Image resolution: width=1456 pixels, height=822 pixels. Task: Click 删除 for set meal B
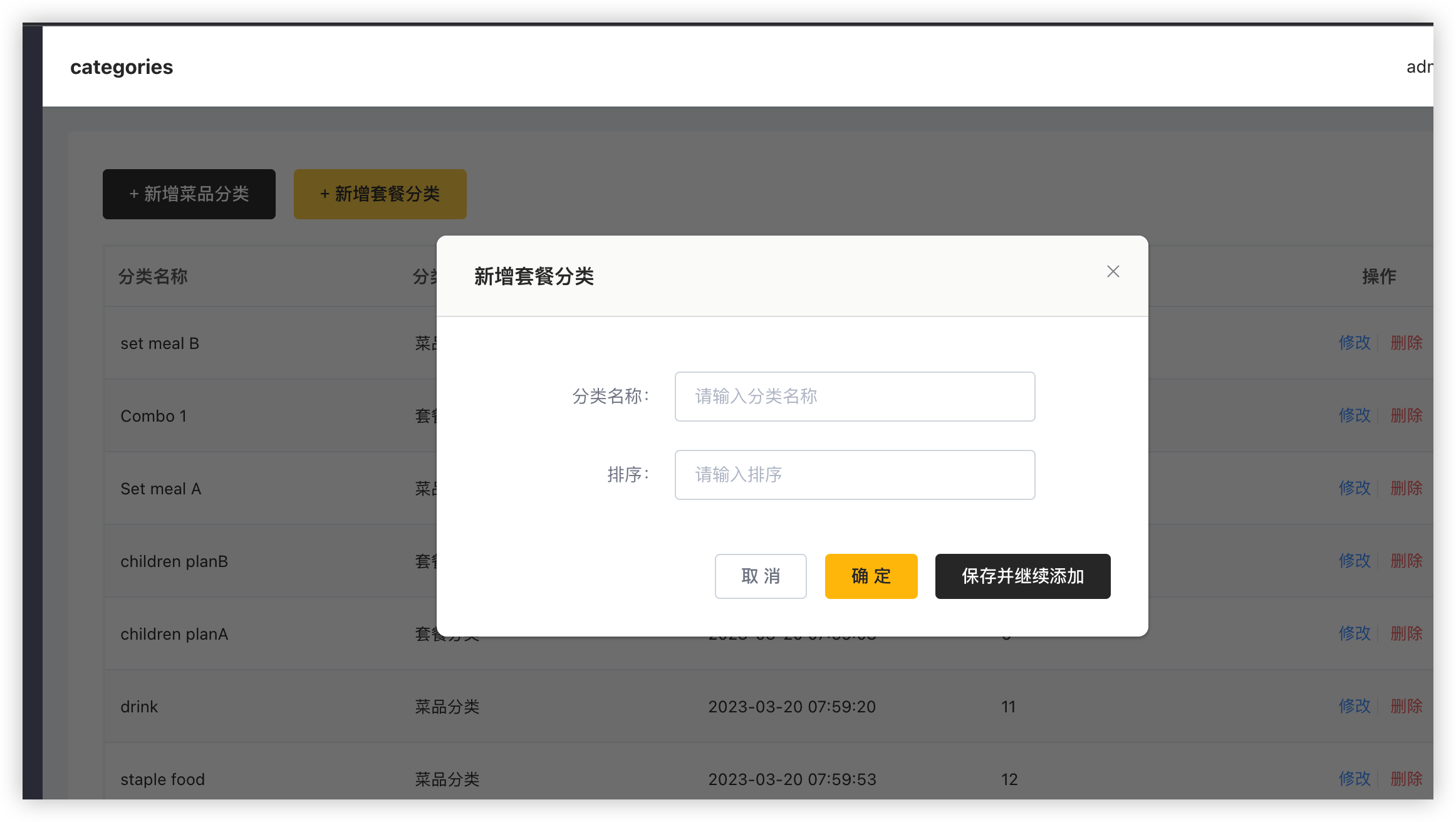pos(1407,343)
